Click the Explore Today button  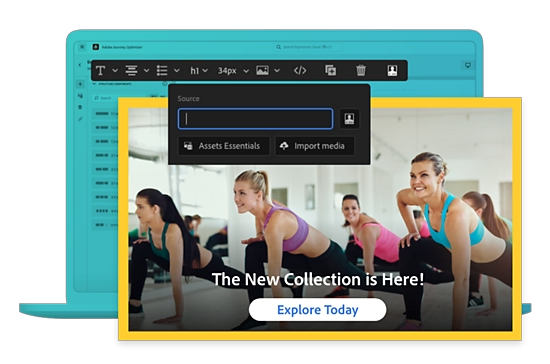[x=318, y=310]
